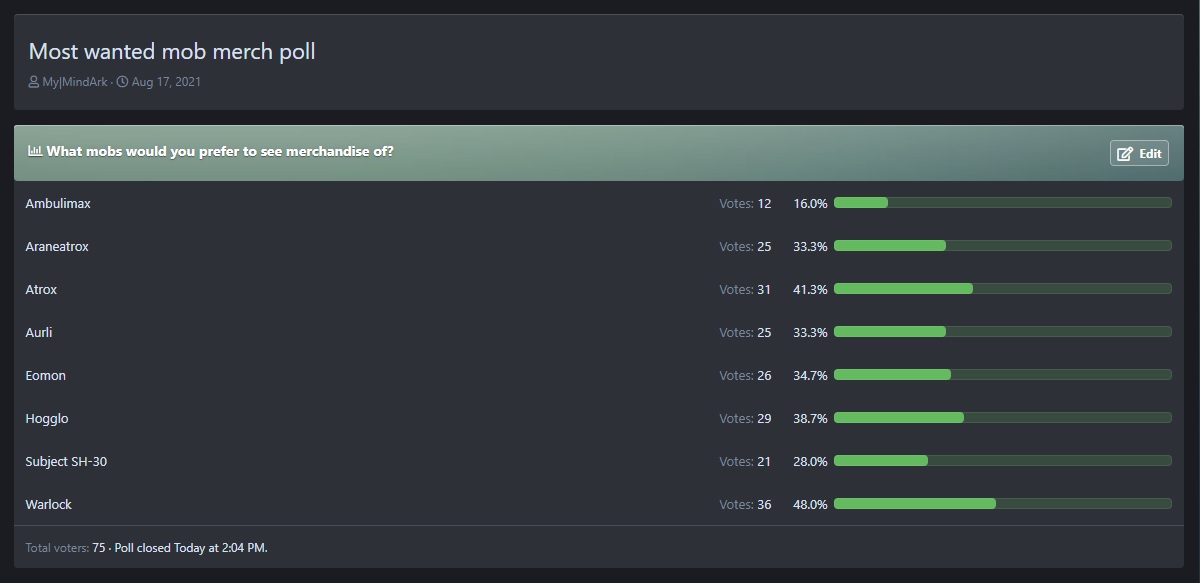The image size is (1200, 583).
Task: Open MyJMindArk author profile link
Action: point(74,82)
